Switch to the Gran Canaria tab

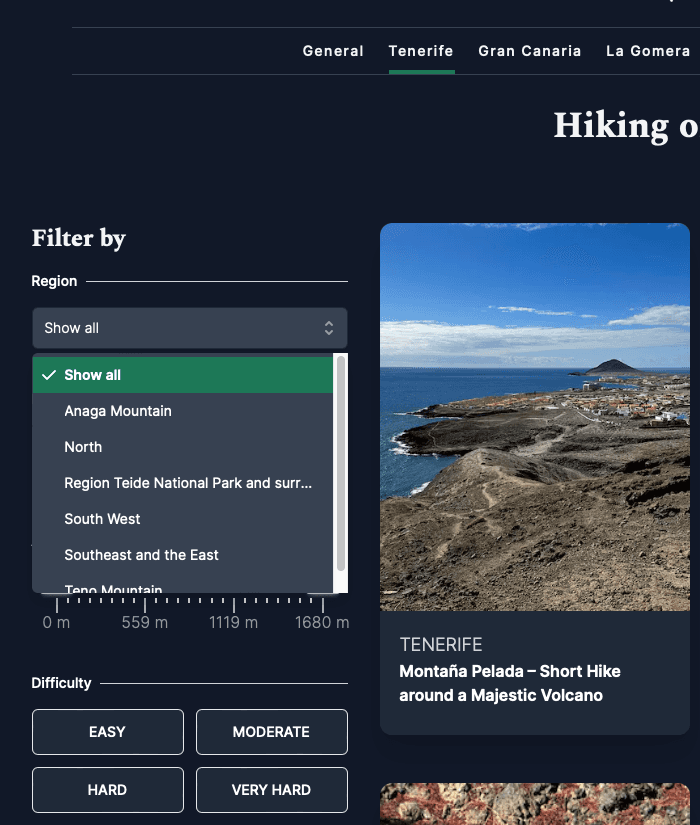(x=529, y=51)
